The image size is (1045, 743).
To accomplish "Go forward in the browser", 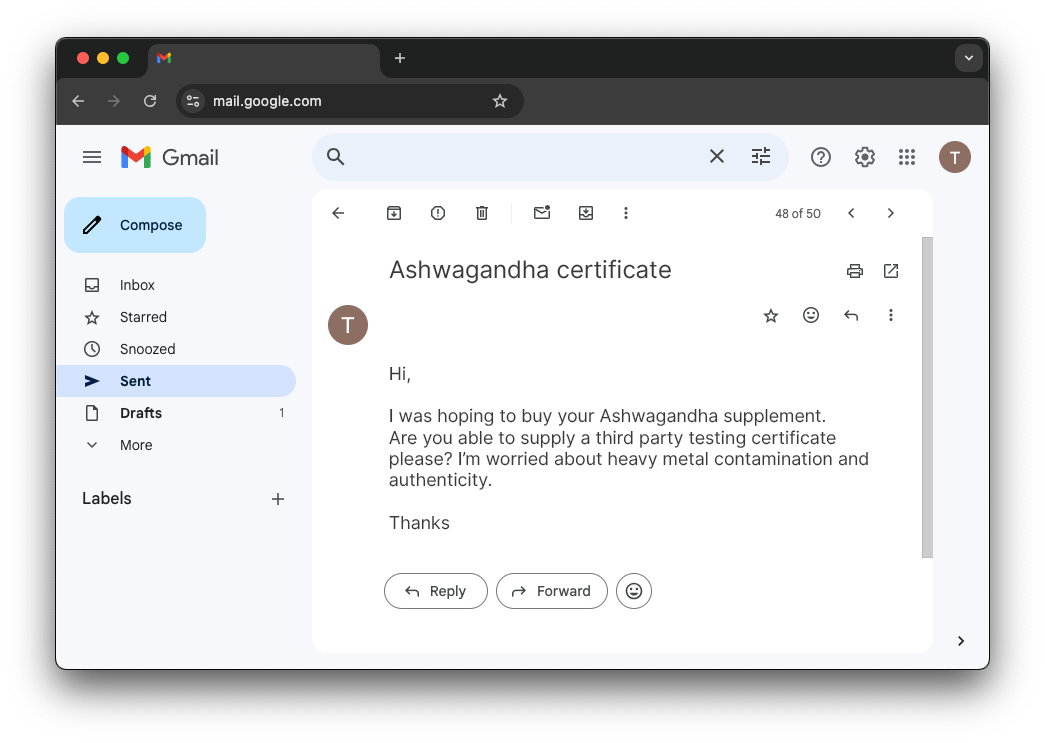I will pyautogui.click(x=114, y=101).
